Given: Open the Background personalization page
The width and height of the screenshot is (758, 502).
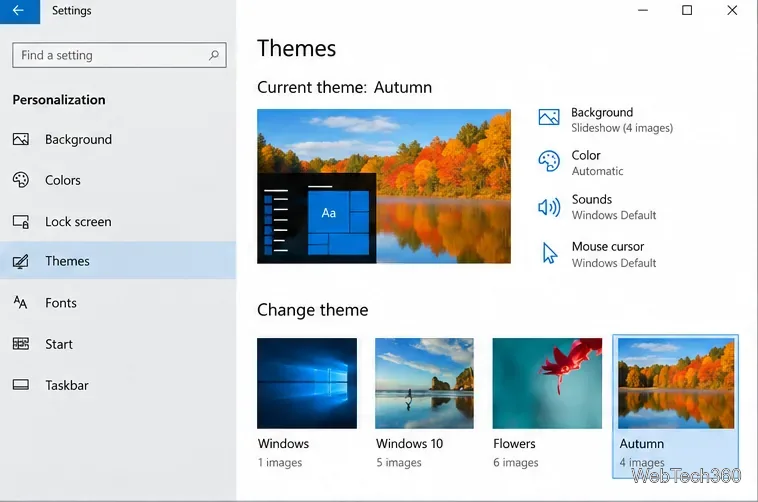Looking at the screenshot, I should pyautogui.click(x=118, y=139).
